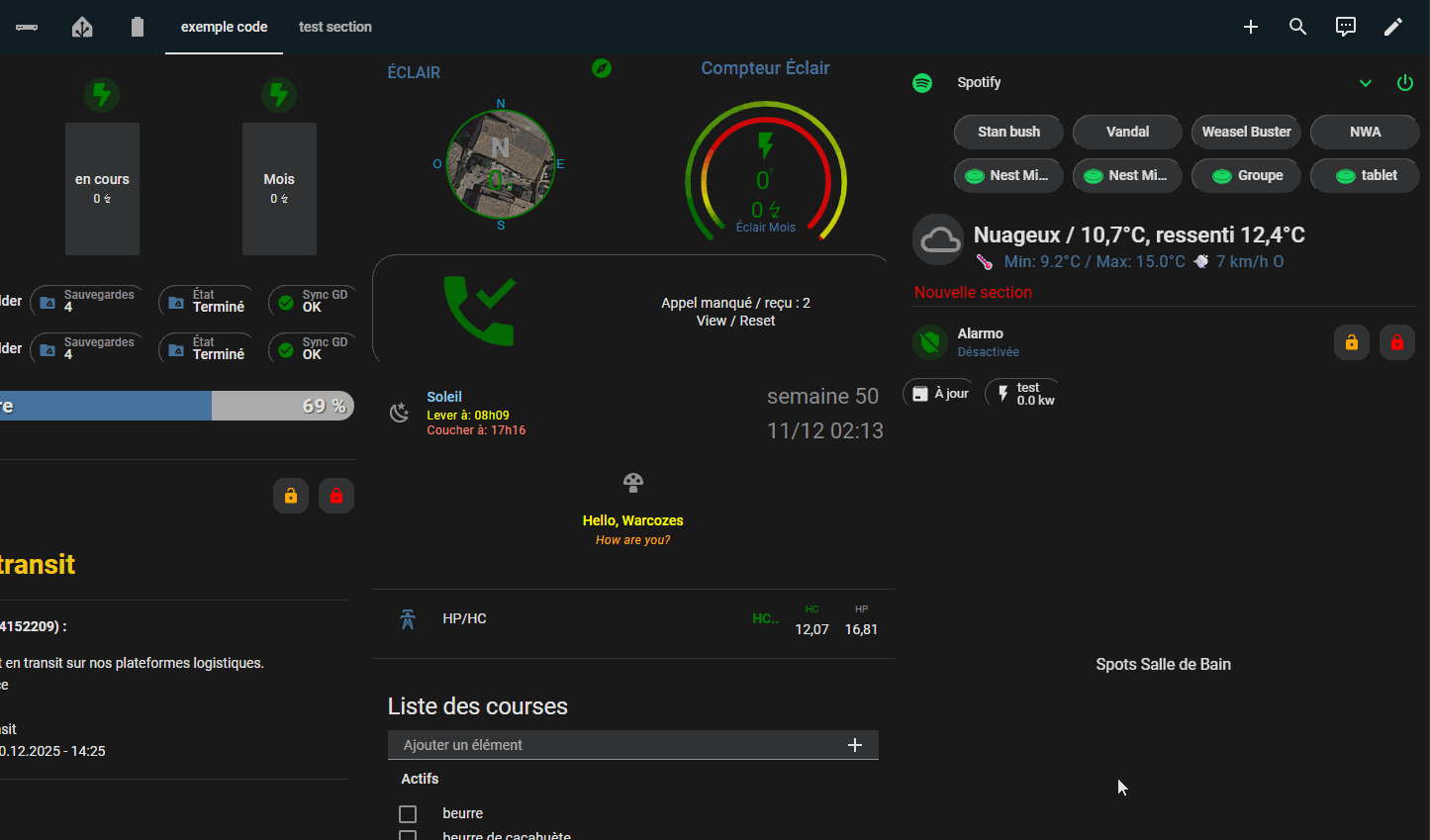Toggle Spotify power button

(x=1404, y=83)
